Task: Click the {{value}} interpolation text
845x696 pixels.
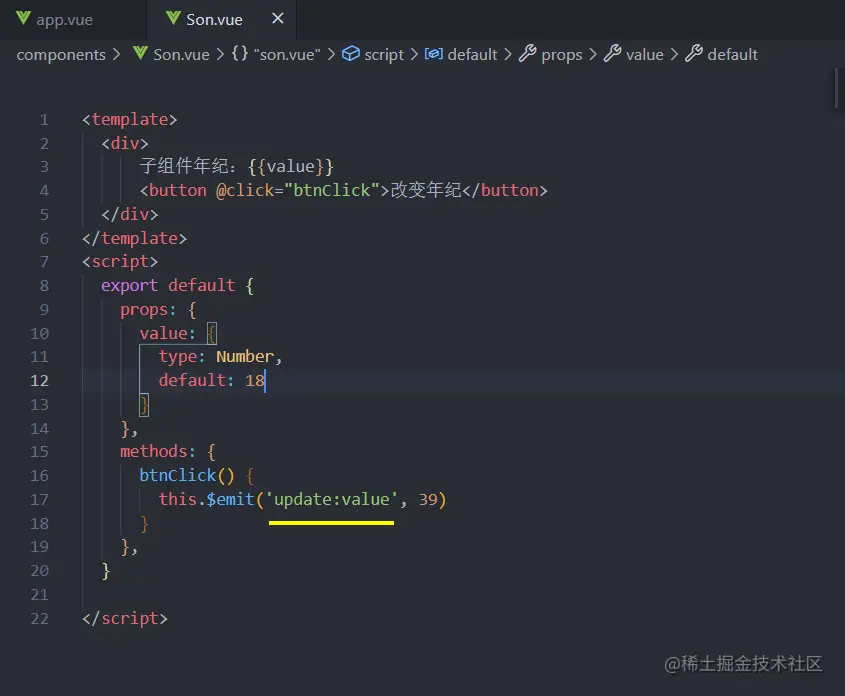Action: click(291, 166)
